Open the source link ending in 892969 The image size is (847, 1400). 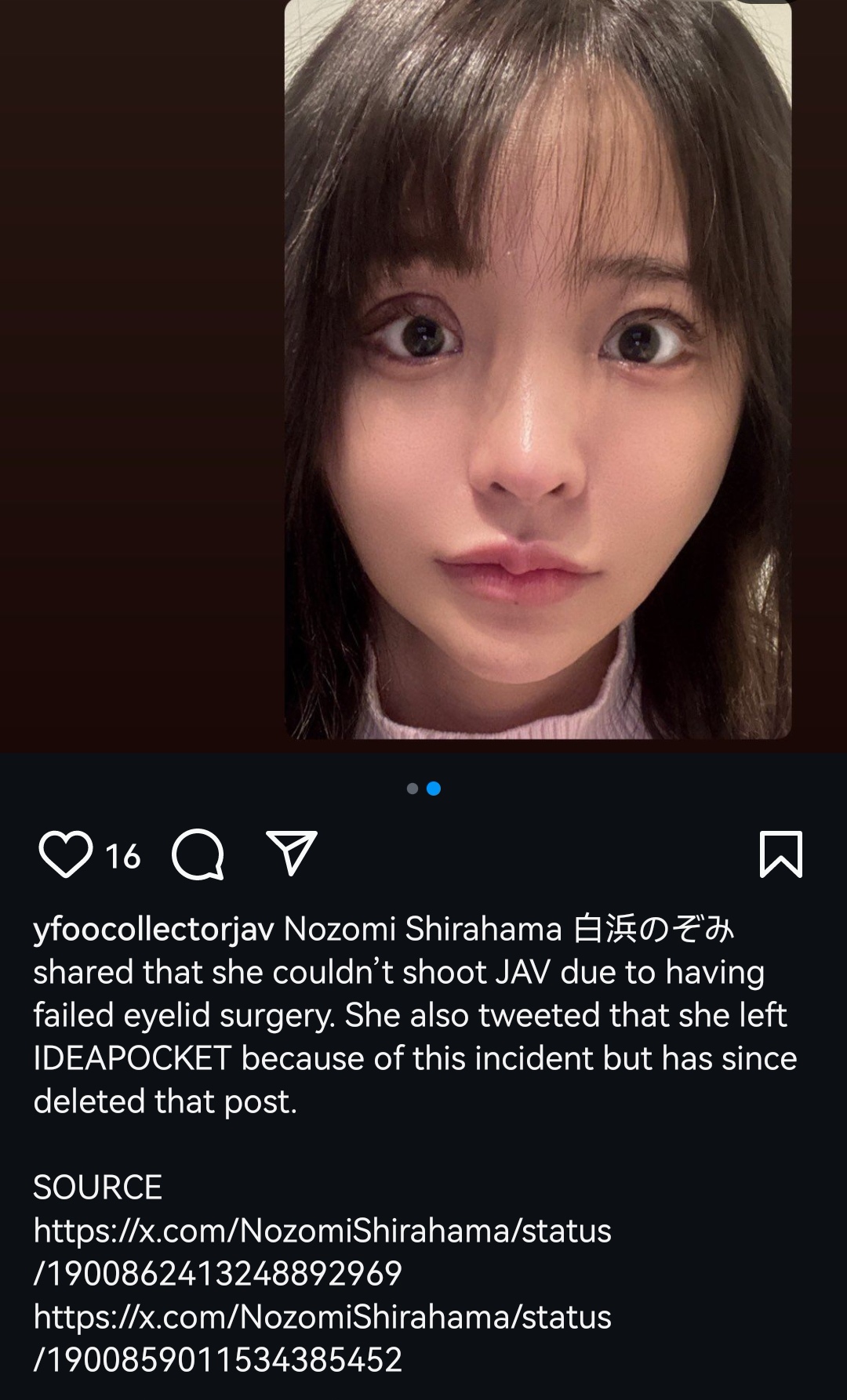[322, 1252]
